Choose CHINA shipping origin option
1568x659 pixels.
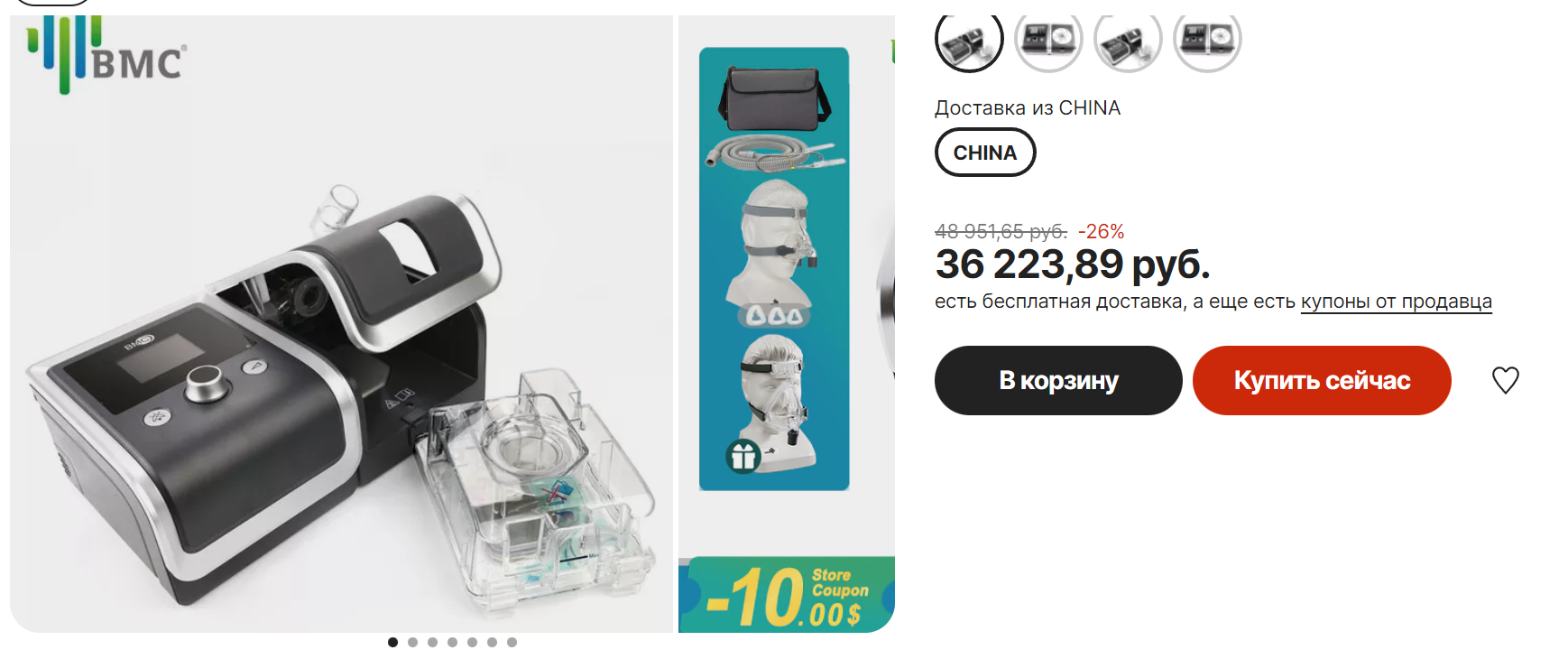(985, 153)
